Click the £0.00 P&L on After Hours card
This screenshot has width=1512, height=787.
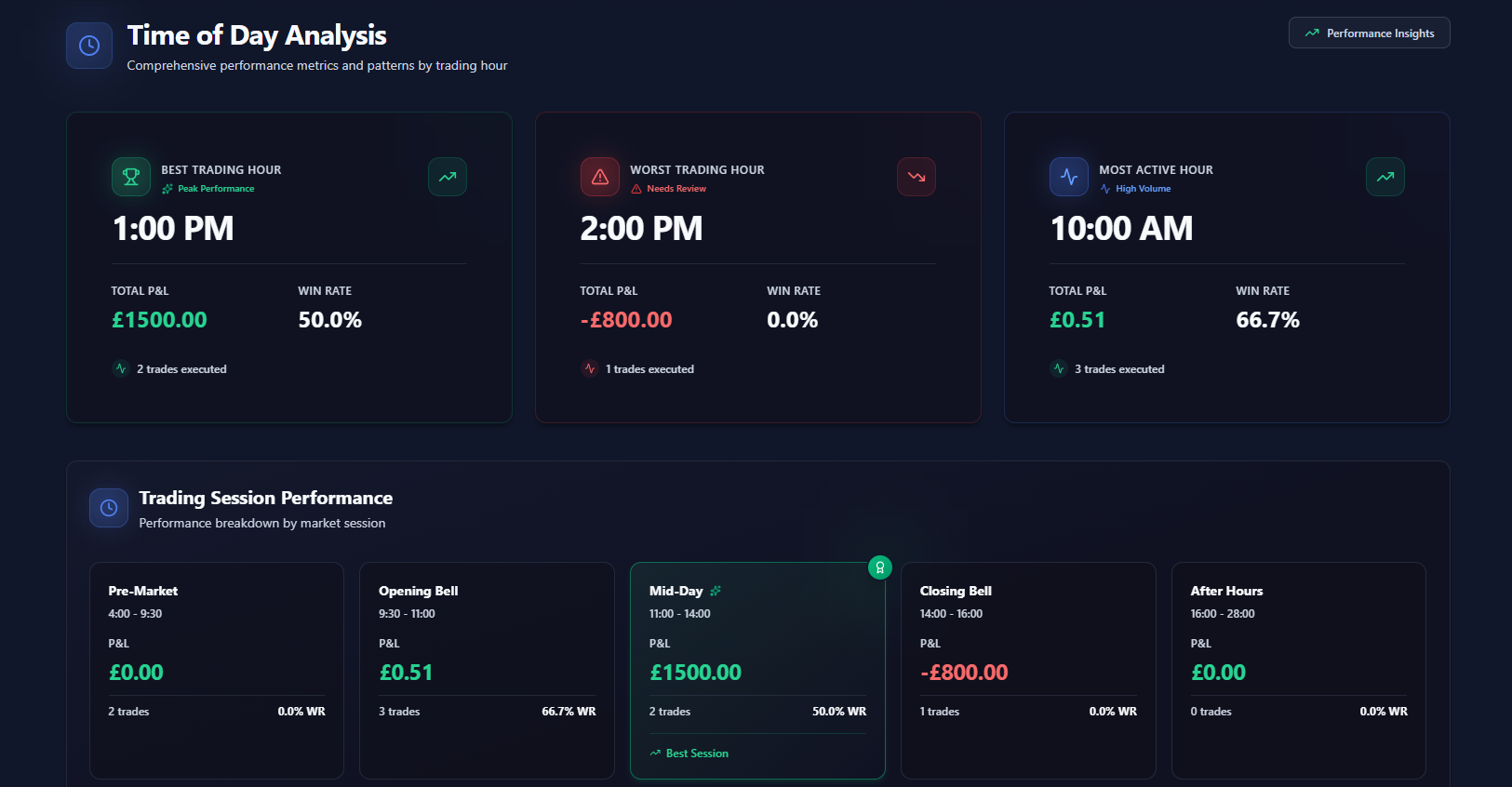(x=1218, y=673)
